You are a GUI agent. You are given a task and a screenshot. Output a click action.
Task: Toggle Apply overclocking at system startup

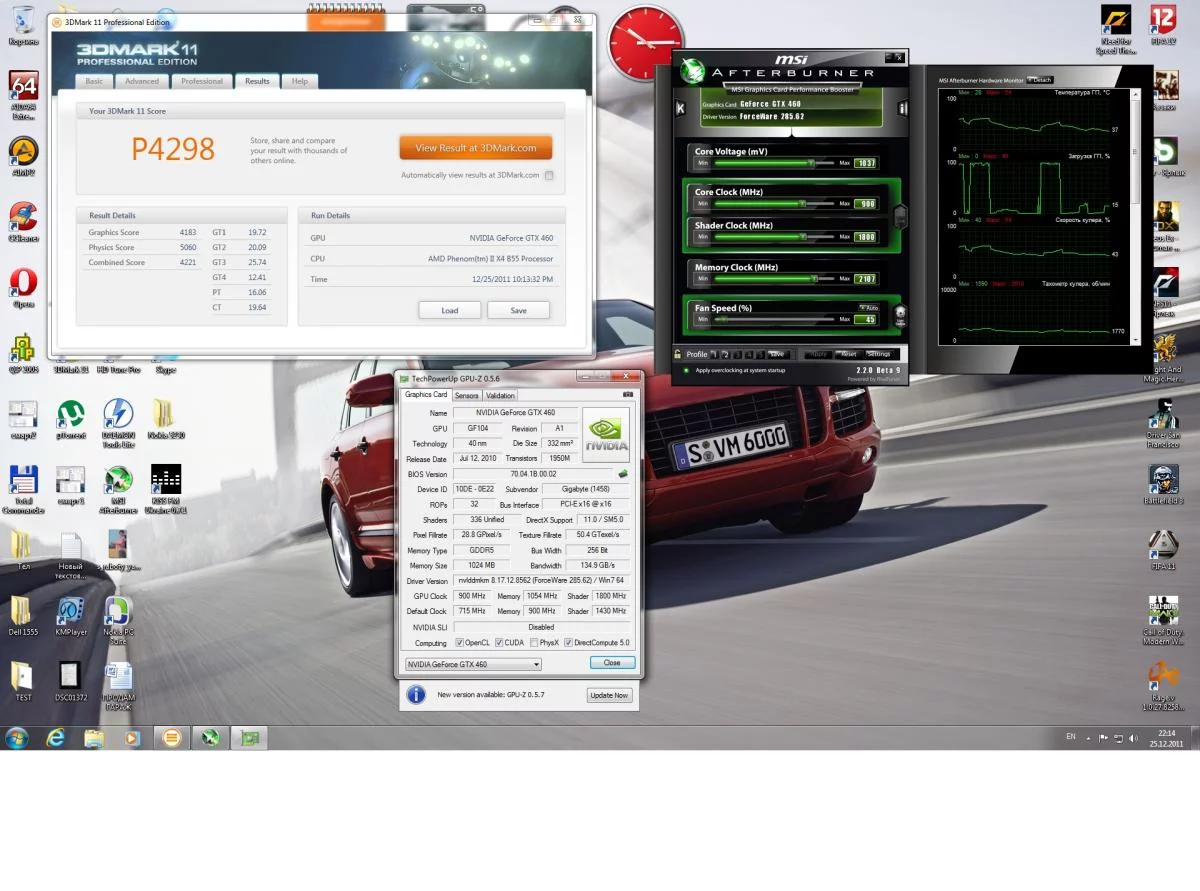tap(686, 370)
